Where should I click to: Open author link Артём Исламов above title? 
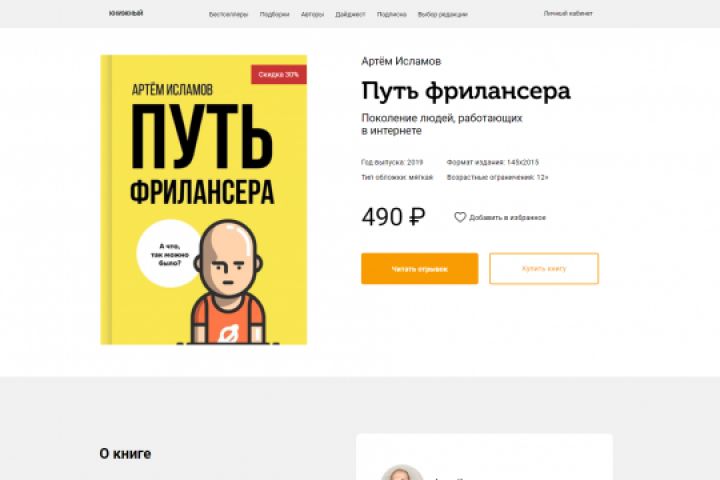(401, 61)
